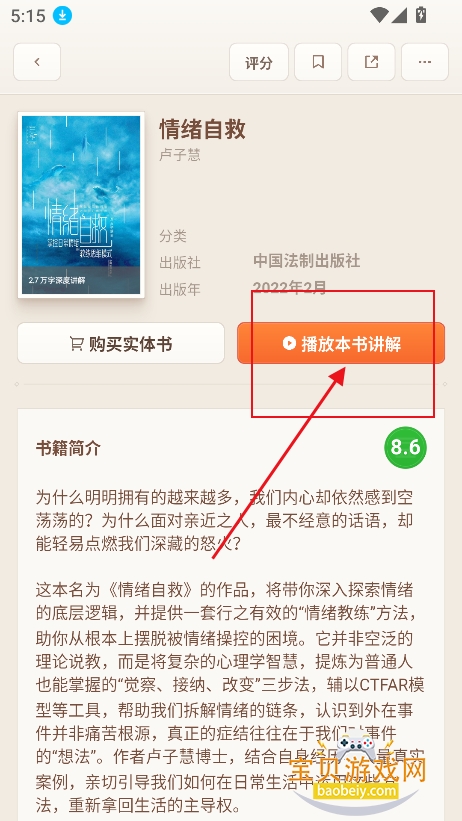The height and width of the screenshot is (821, 462).
Task: Open the 评分 rating button
Action: [x=259, y=62]
